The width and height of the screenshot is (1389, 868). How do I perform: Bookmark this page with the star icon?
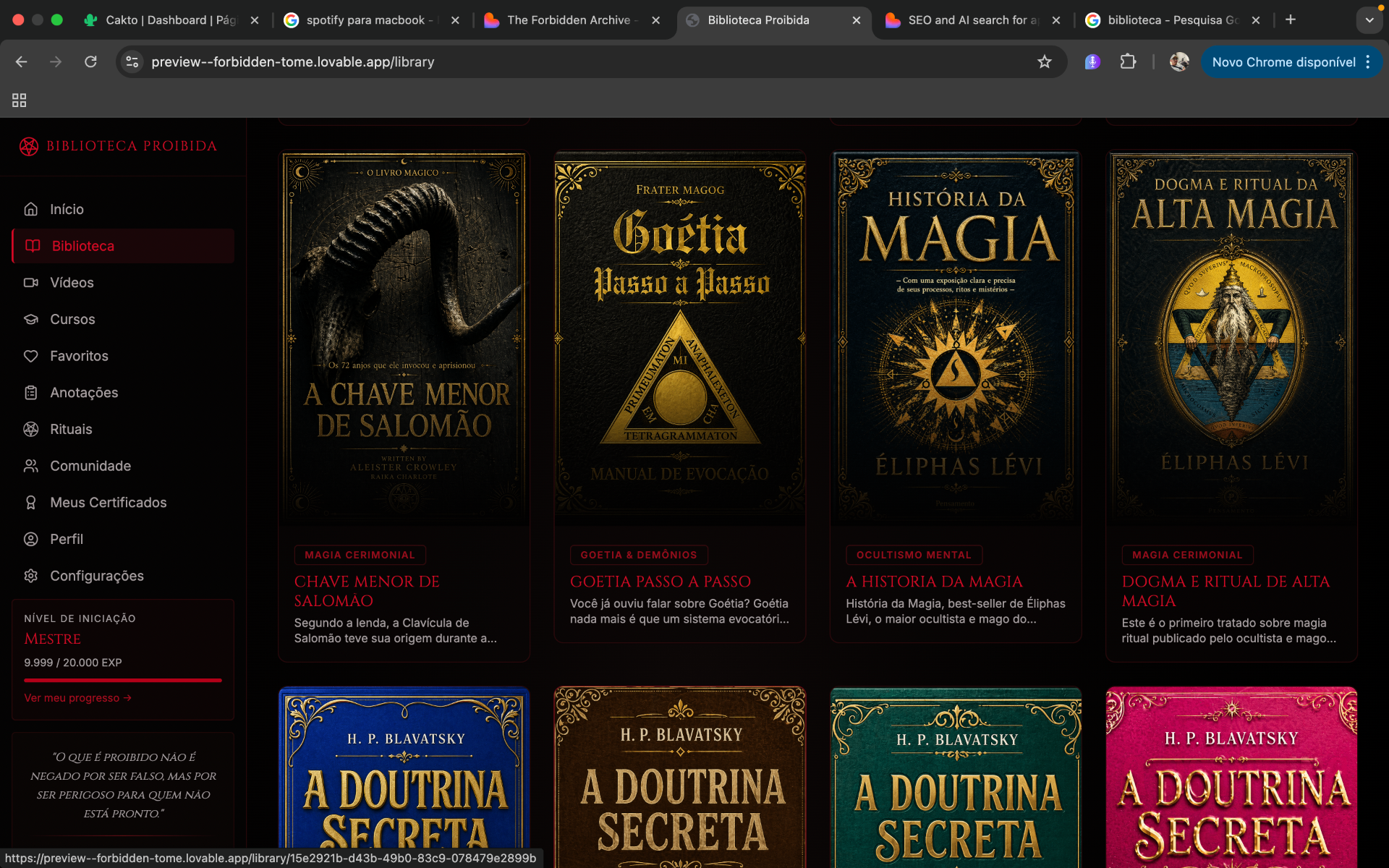pos(1044,62)
